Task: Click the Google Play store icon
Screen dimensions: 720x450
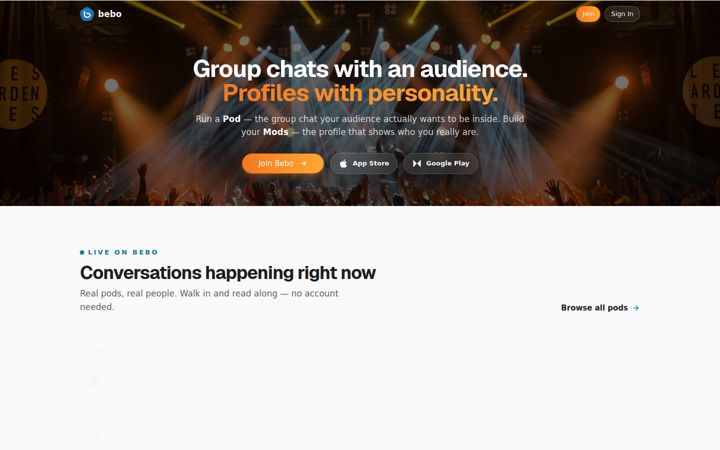Action: pyautogui.click(x=417, y=163)
